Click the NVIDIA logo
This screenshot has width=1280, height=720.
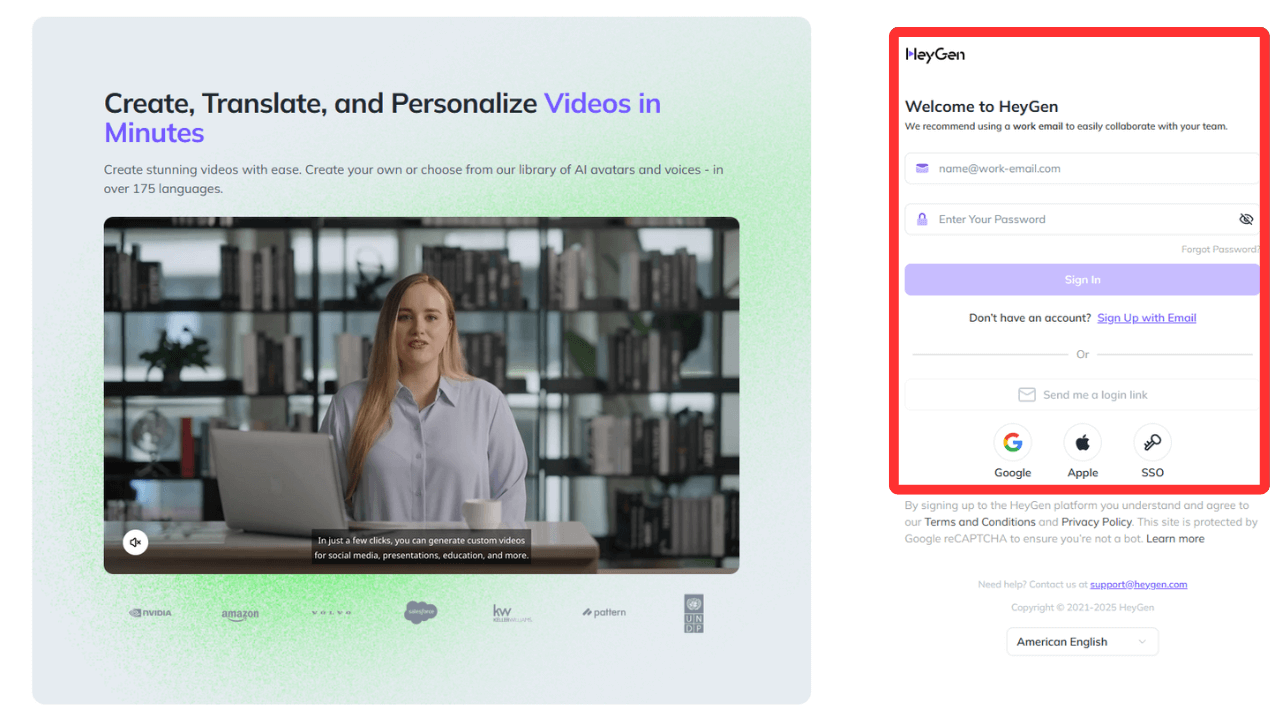pyautogui.click(x=150, y=613)
